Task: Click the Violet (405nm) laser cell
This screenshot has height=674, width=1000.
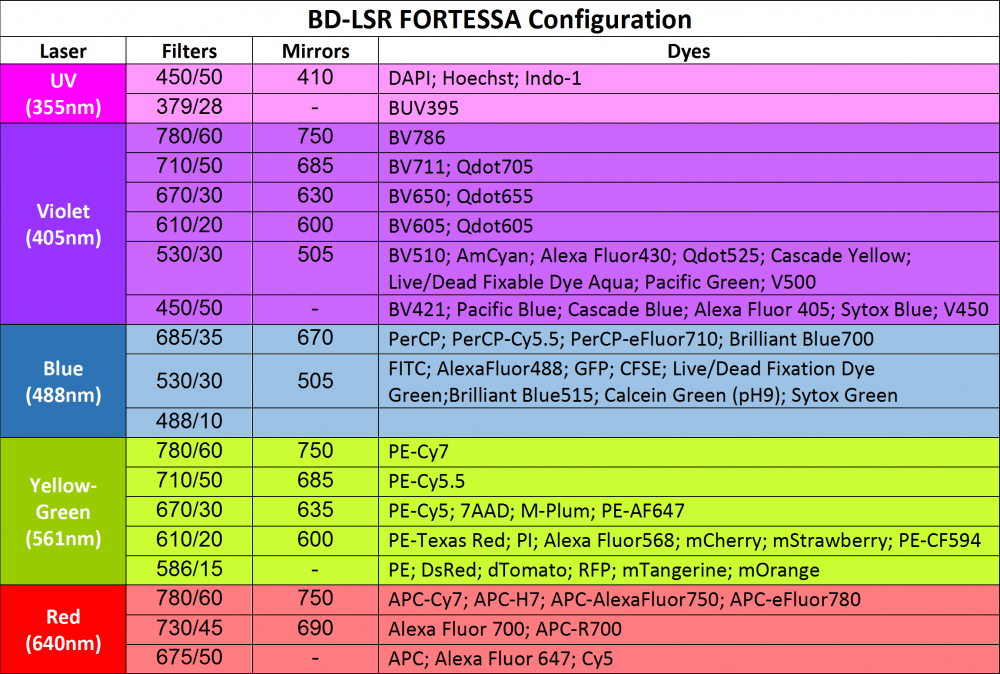Action: click(63, 224)
